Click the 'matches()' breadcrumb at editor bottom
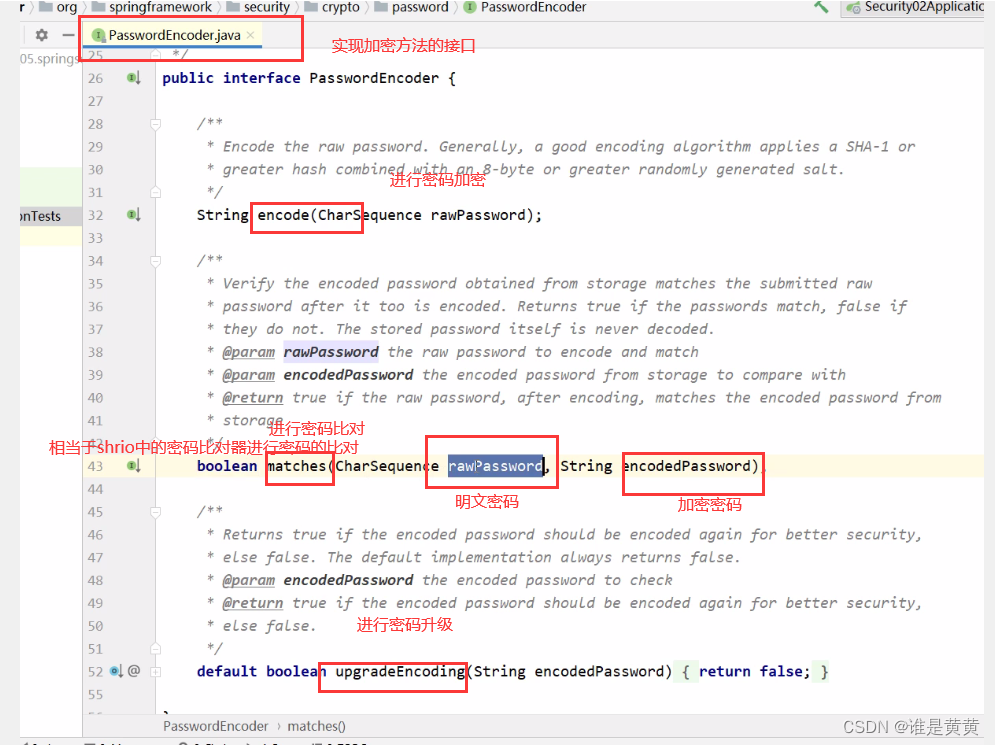The image size is (995, 745). [x=316, y=726]
